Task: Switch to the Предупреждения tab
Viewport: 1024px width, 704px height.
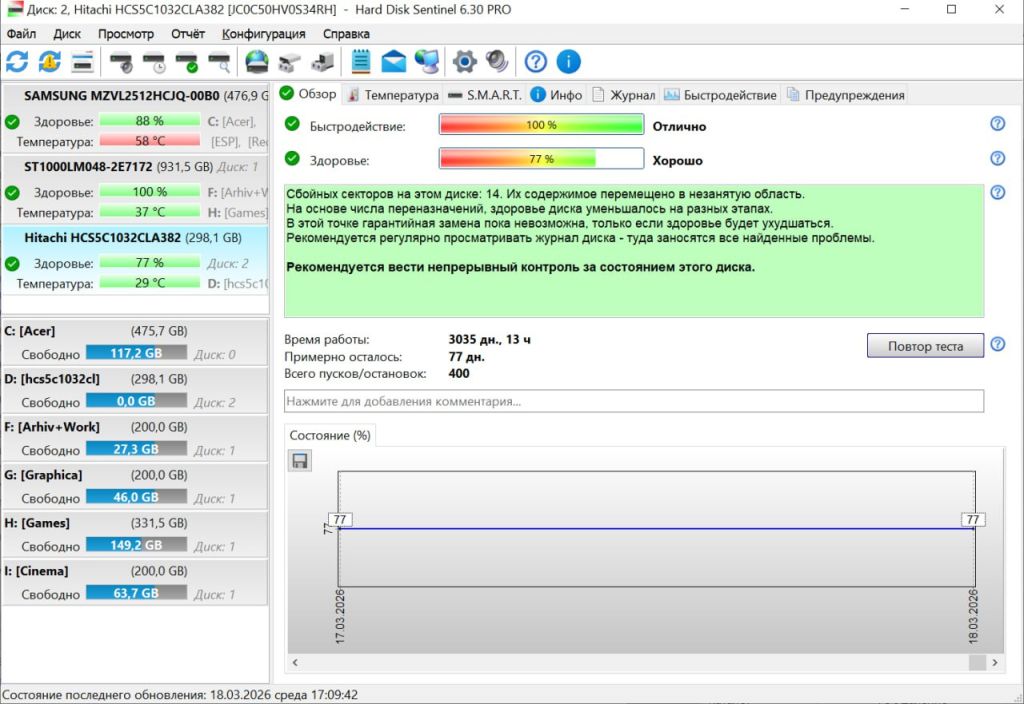Action: [x=846, y=95]
